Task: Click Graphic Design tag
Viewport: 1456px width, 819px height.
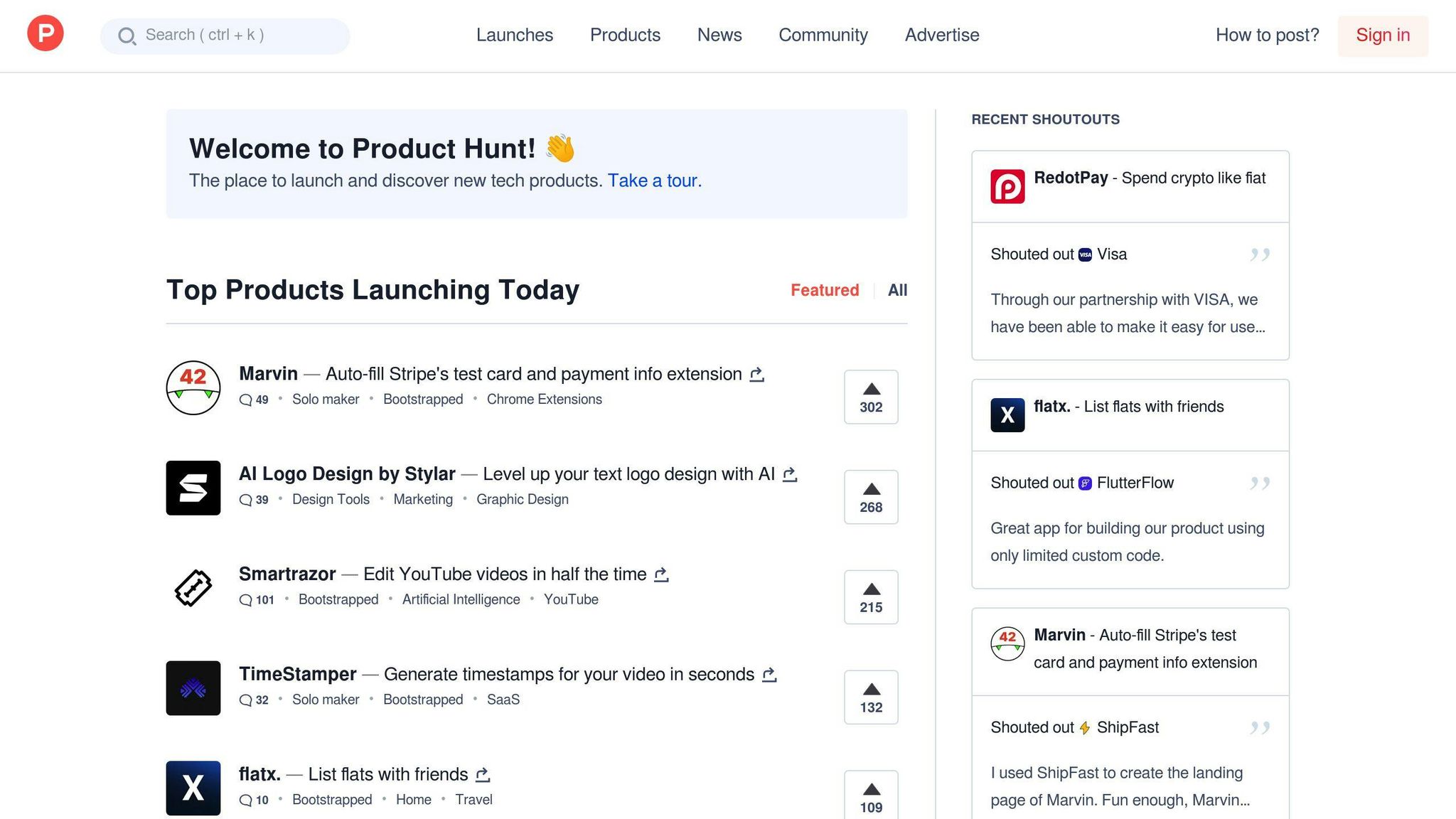Action: tap(523, 500)
